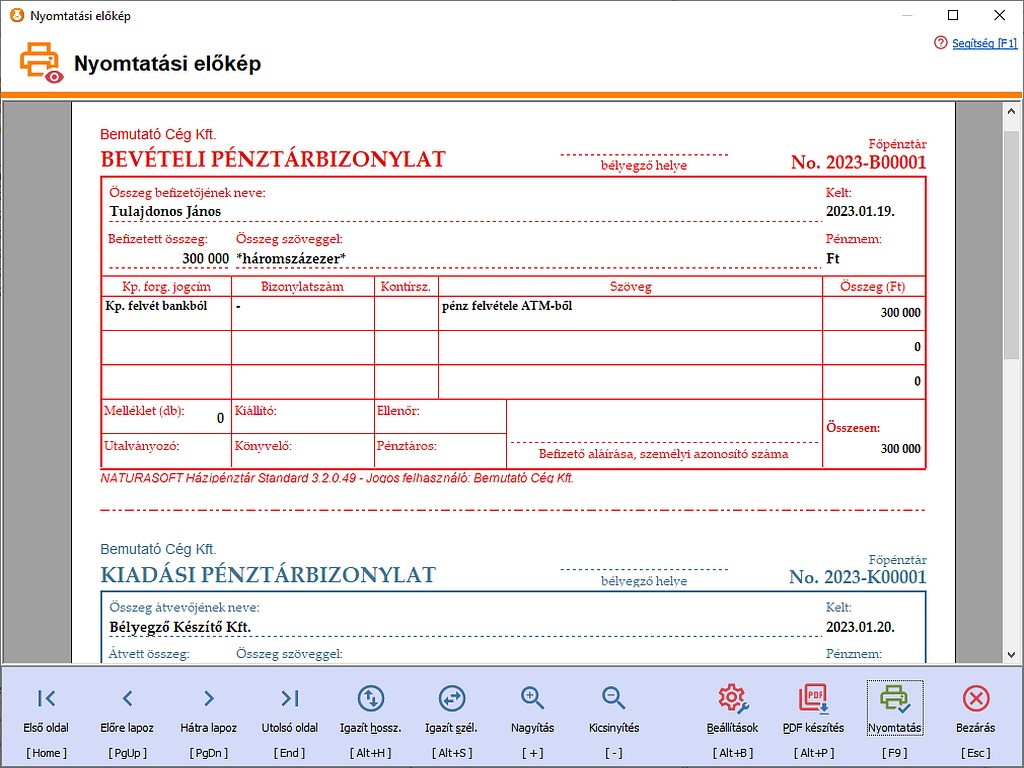This screenshot has height=768, width=1024.
Task: Click the scrollbar up arrow
Action: [x=1012, y=110]
